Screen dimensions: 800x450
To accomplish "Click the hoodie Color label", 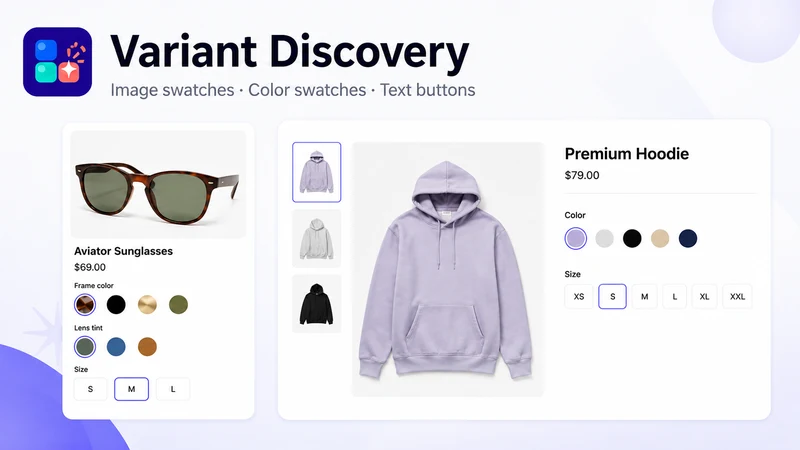I will point(575,215).
